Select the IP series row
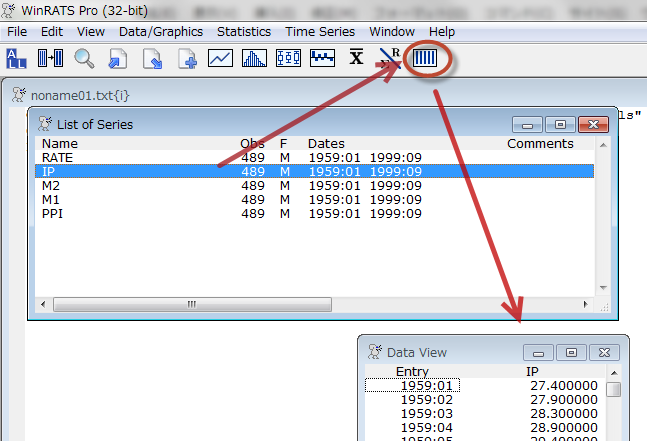This screenshot has width=647, height=441. click(314, 171)
